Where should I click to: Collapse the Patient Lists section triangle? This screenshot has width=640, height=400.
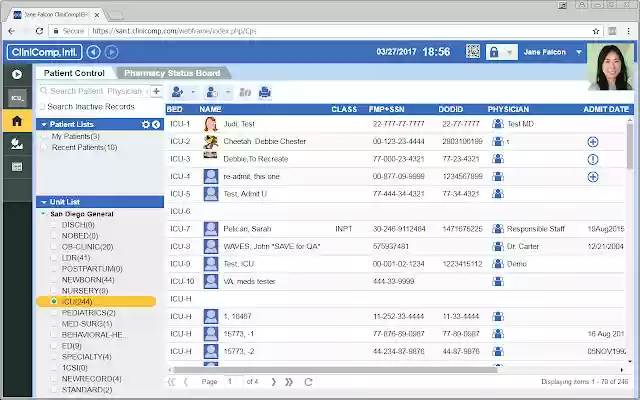[x=44, y=124]
